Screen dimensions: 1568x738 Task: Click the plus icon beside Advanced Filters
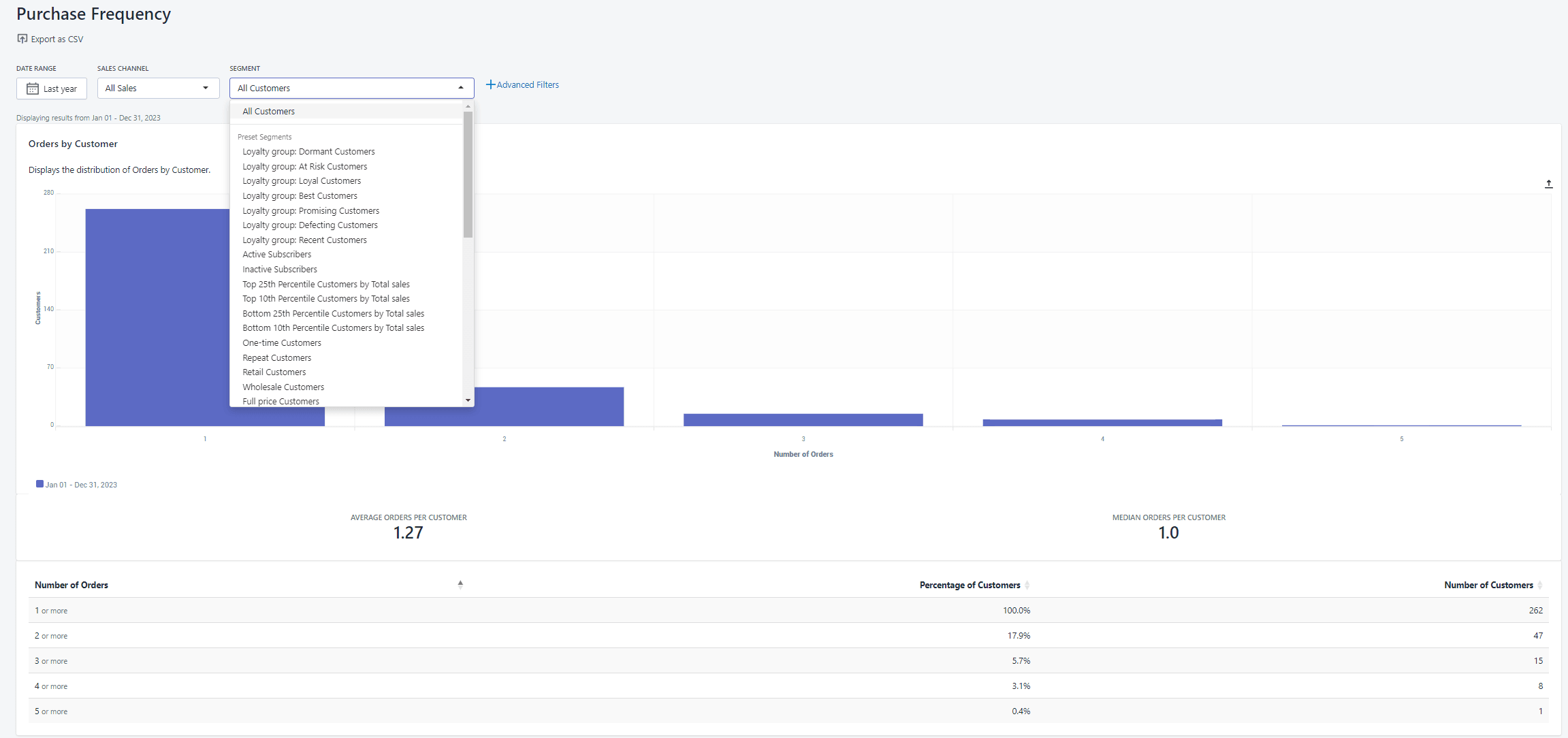pyautogui.click(x=490, y=84)
